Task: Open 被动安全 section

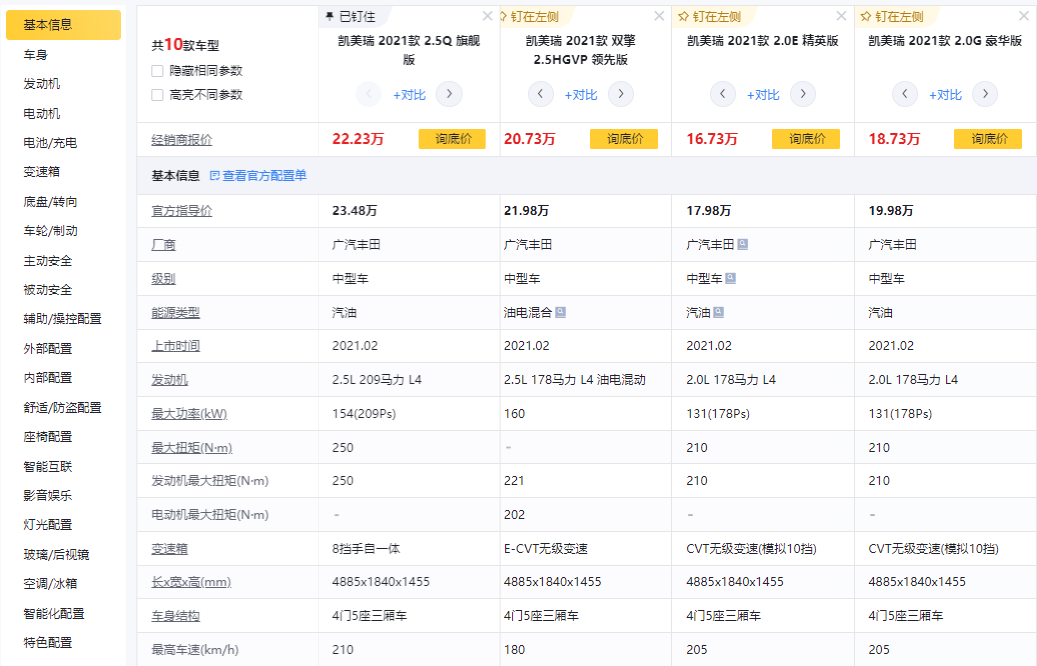Action: pyautogui.click(x=48, y=289)
